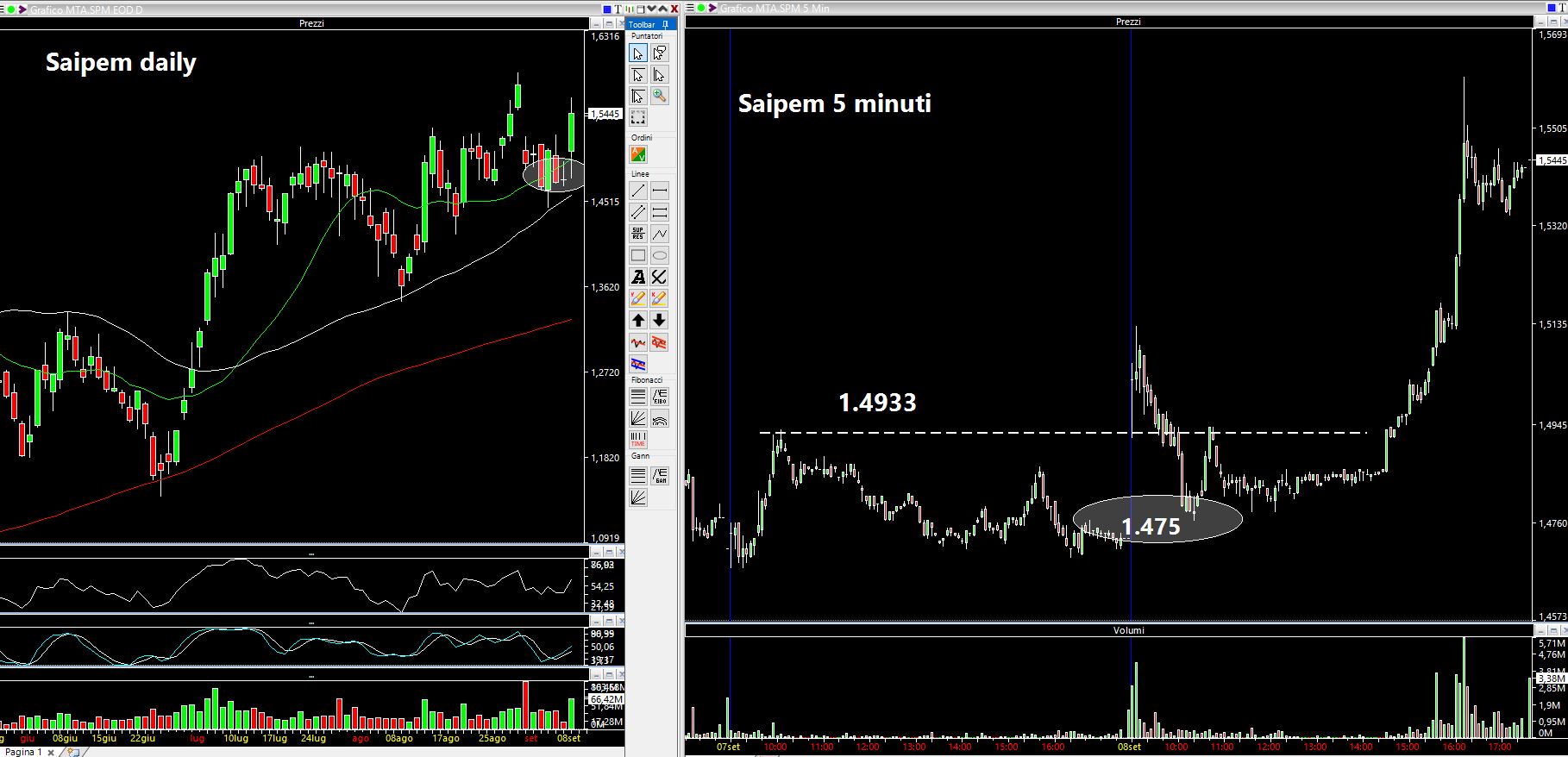Image resolution: width=1568 pixels, height=757 pixels.
Task: Activate the zoom magnifier tool
Action: (x=659, y=96)
